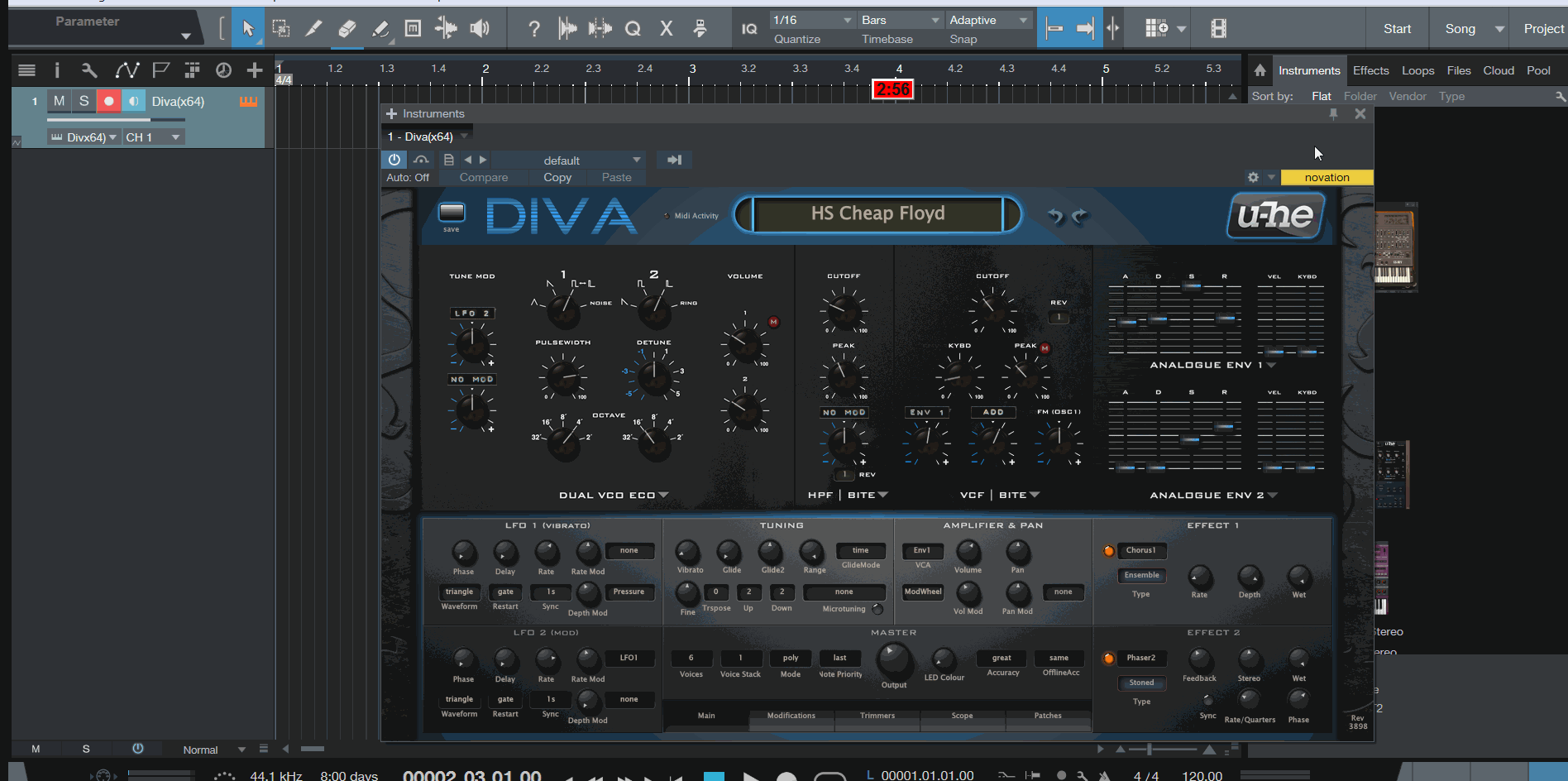Add a track with plus icon
Screen dimensions: 1568x781
(255, 70)
